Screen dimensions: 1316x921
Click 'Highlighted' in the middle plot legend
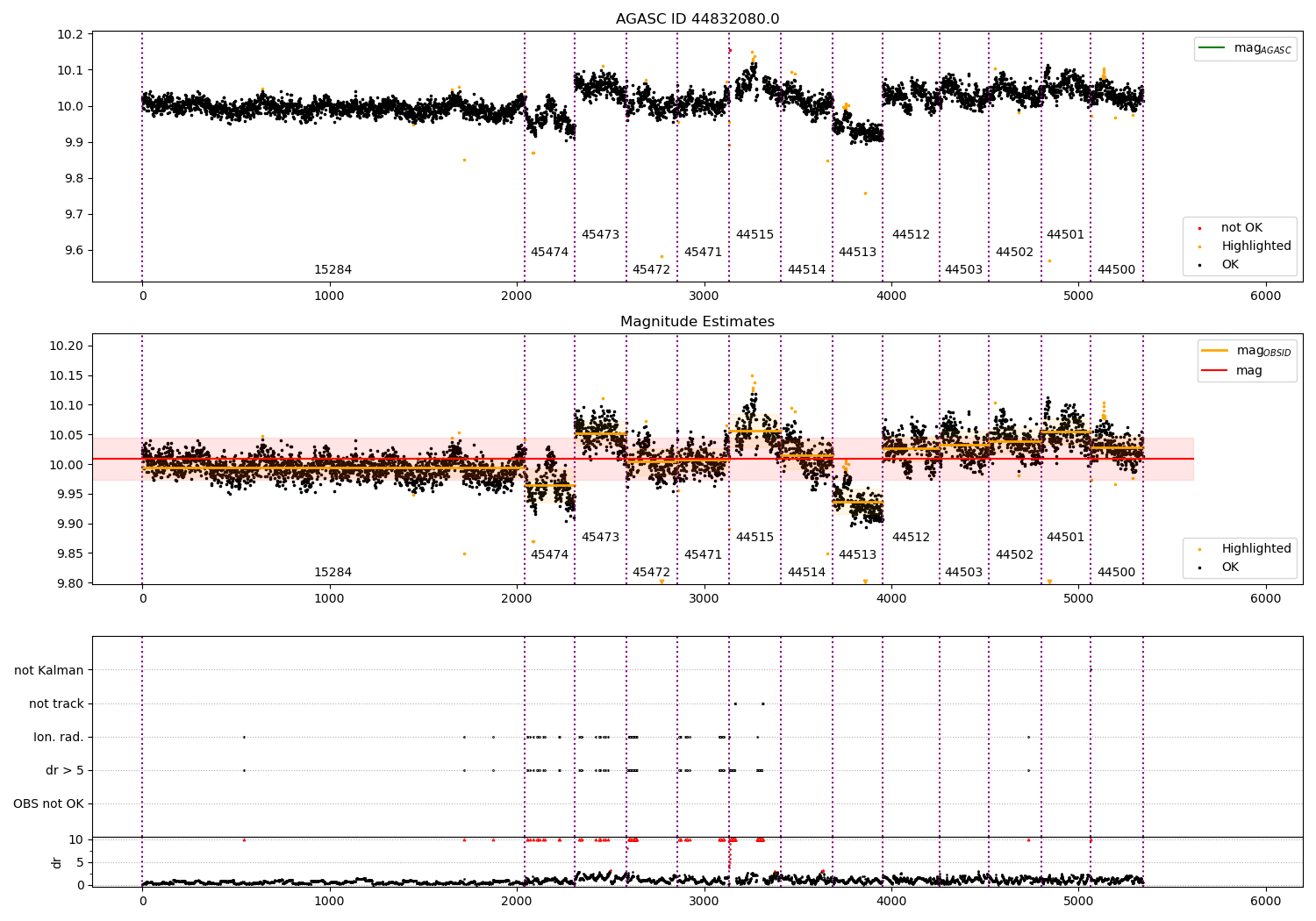pos(1256,549)
